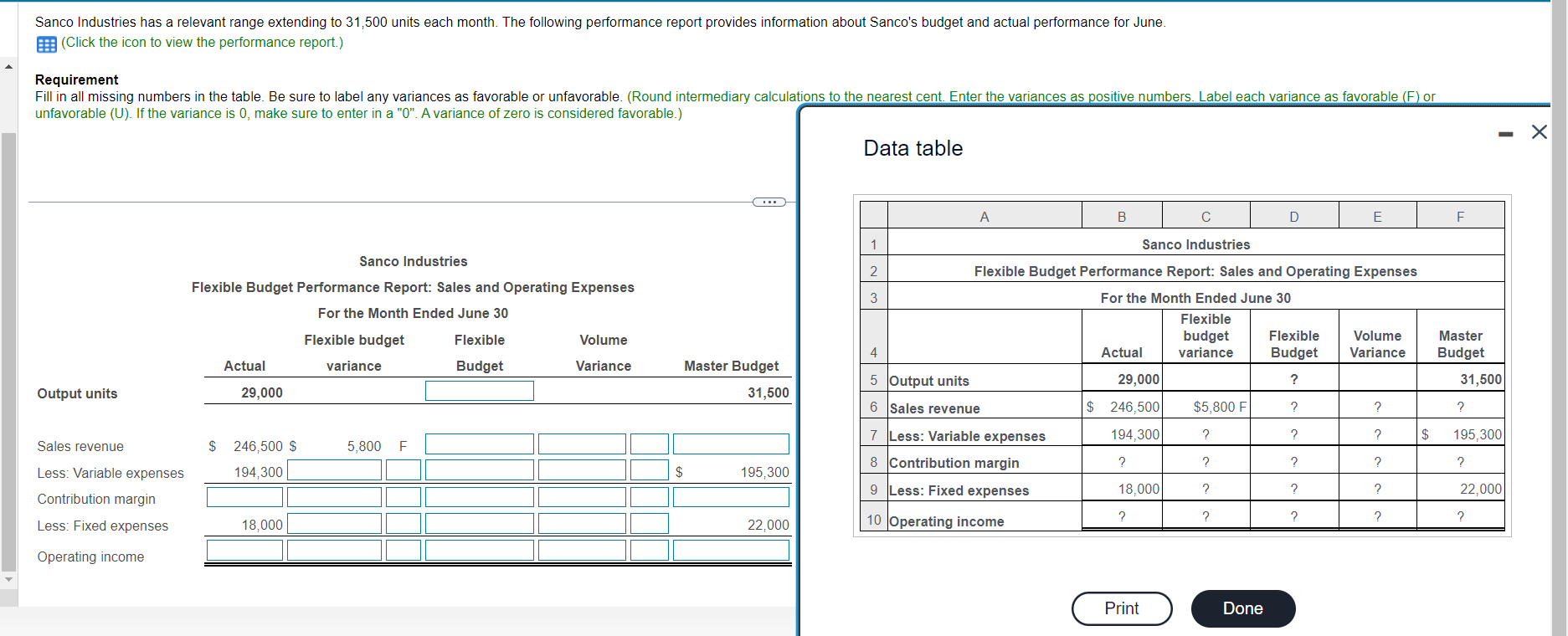Click the Requirement heading

[x=77, y=79]
